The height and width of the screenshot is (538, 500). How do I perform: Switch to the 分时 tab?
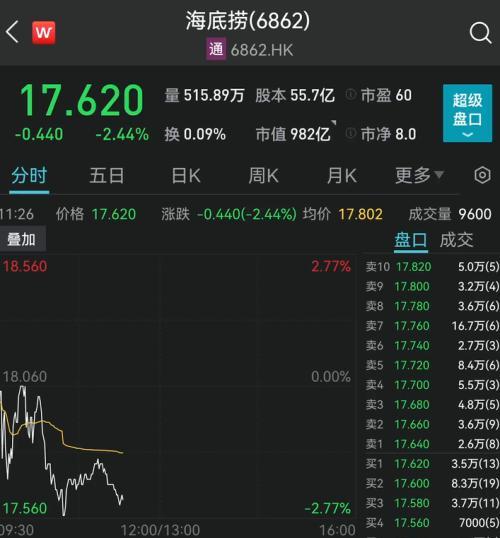pyautogui.click(x=29, y=176)
